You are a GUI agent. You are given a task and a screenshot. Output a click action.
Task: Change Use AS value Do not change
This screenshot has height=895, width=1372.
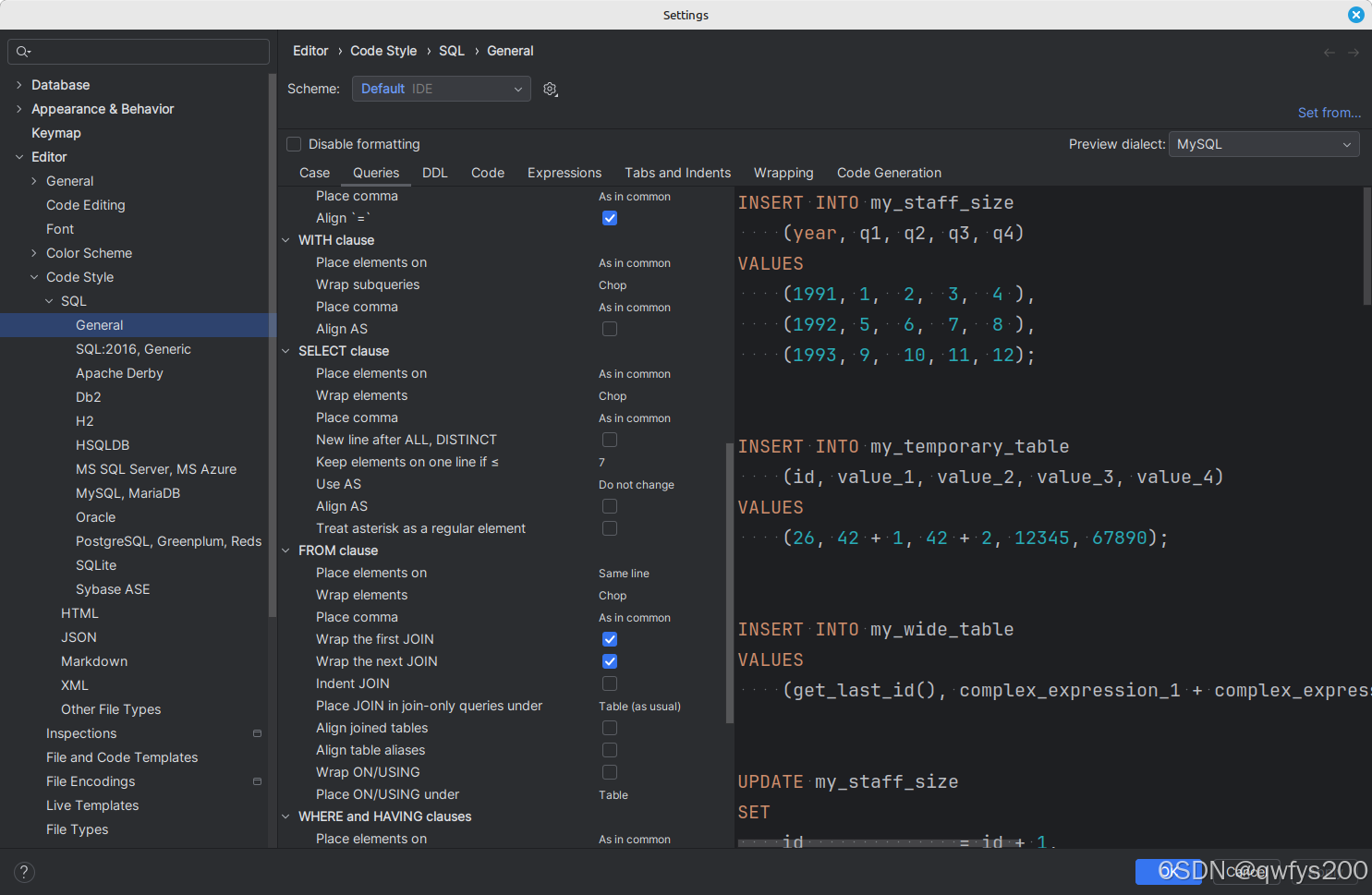(x=637, y=485)
